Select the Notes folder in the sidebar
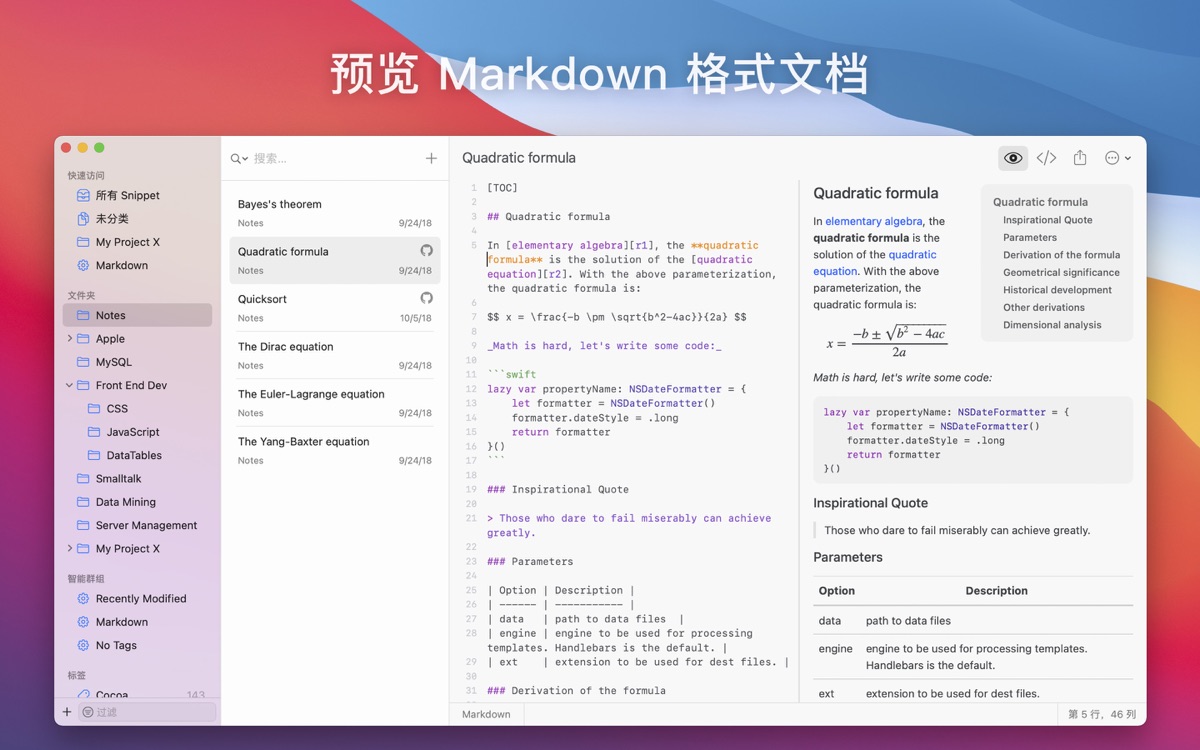 point(137,315)
